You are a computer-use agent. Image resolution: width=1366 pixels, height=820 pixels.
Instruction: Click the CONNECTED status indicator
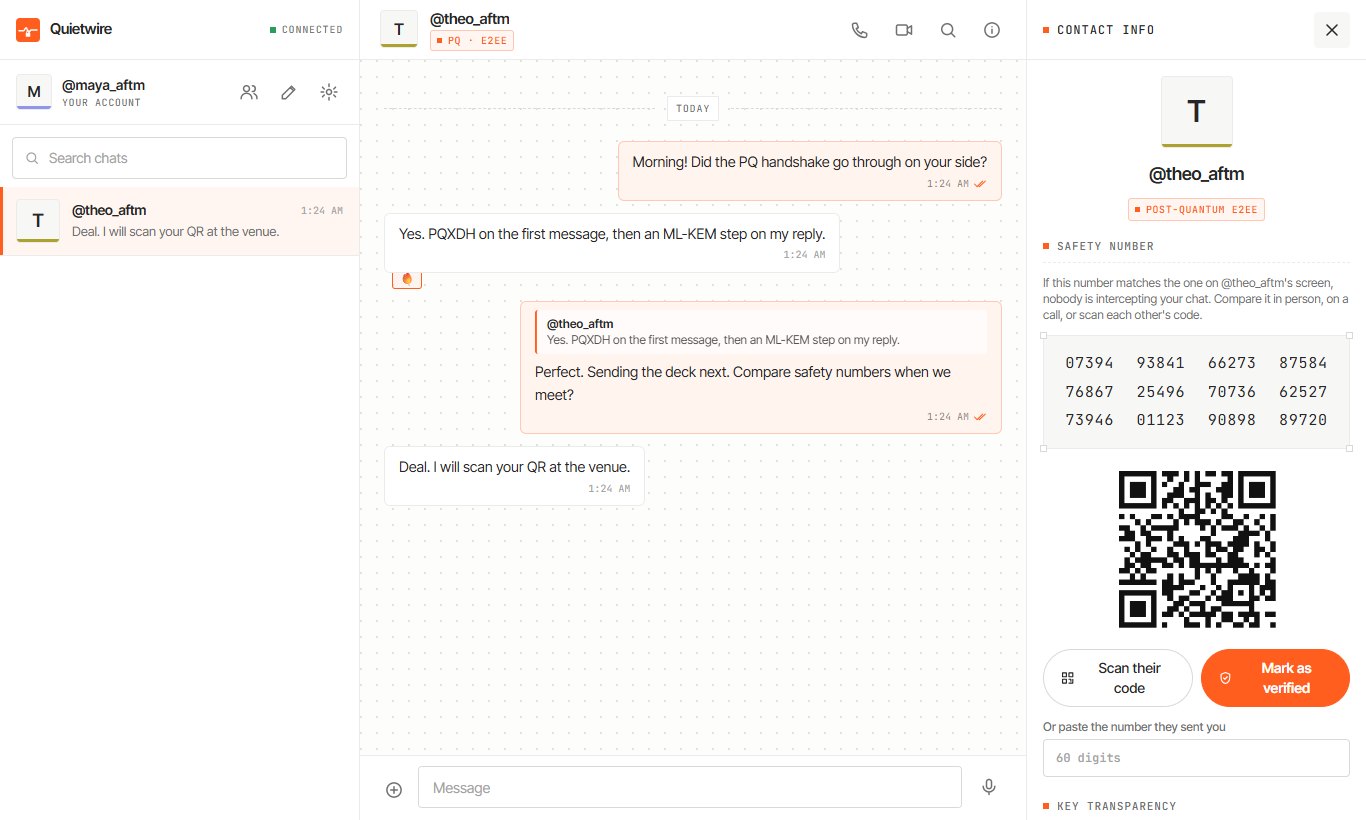coord(306,30)
